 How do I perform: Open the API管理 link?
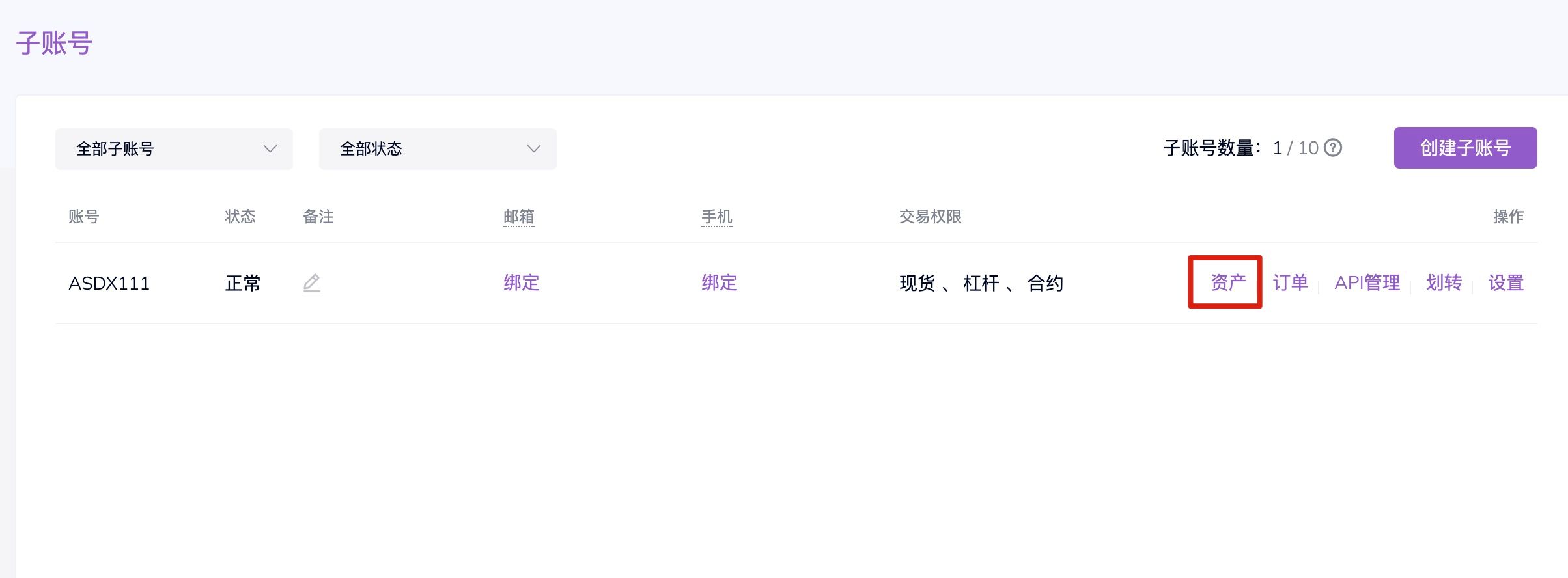click(1367, 282)
